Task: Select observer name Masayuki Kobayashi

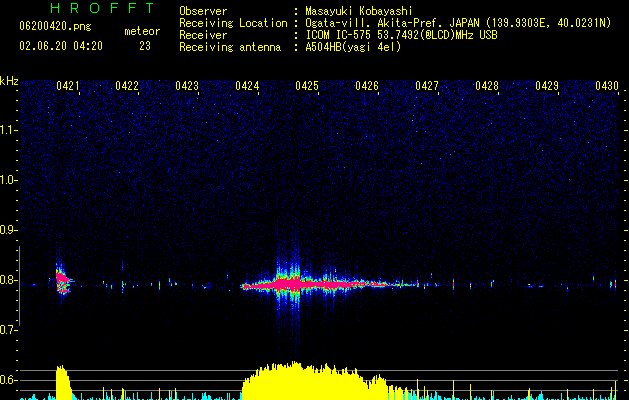Action: [x=359, y=11]
